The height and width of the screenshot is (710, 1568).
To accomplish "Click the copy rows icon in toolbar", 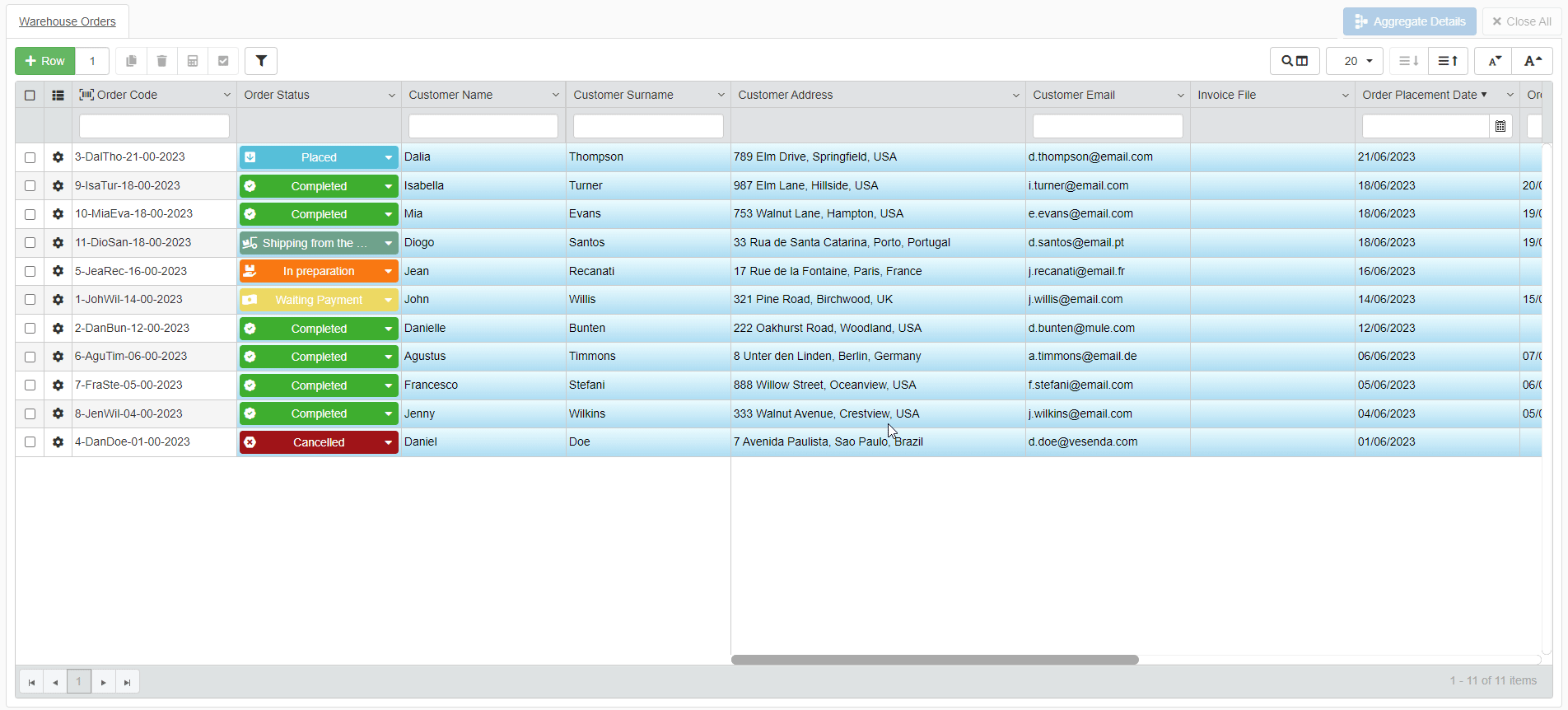I will point(131,61).
